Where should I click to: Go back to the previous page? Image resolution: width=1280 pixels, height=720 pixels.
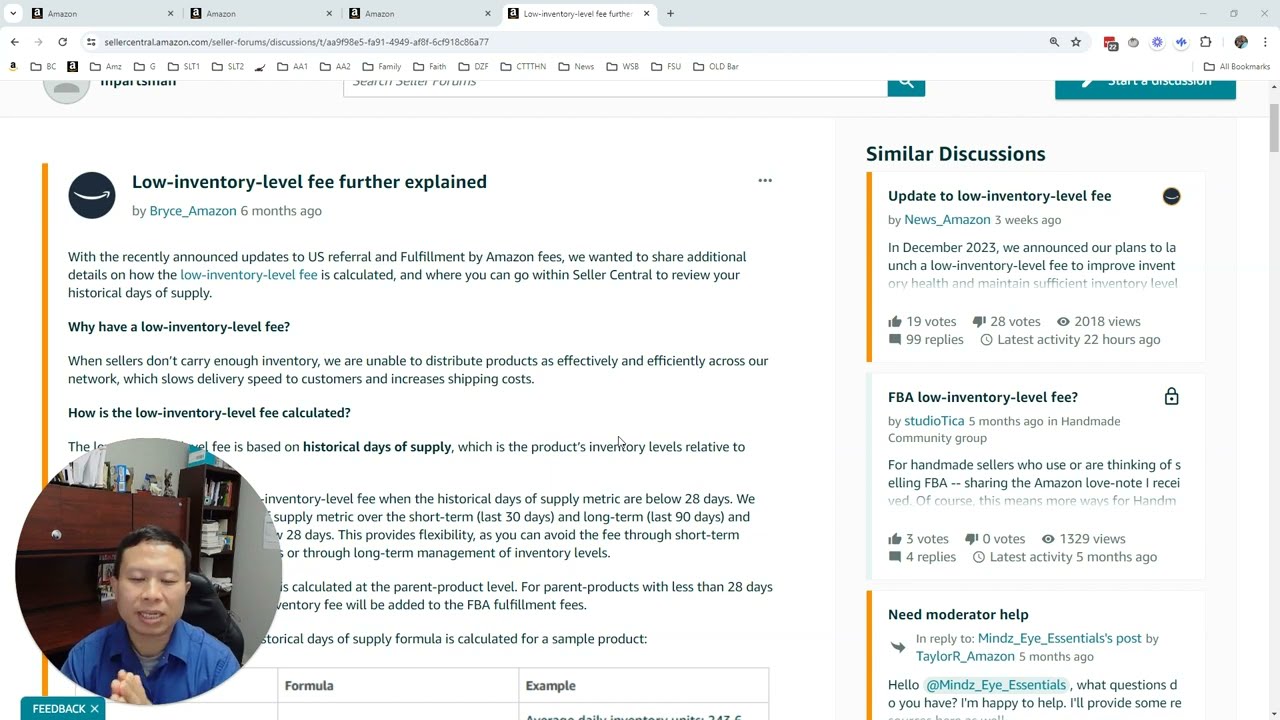point(14,42)
